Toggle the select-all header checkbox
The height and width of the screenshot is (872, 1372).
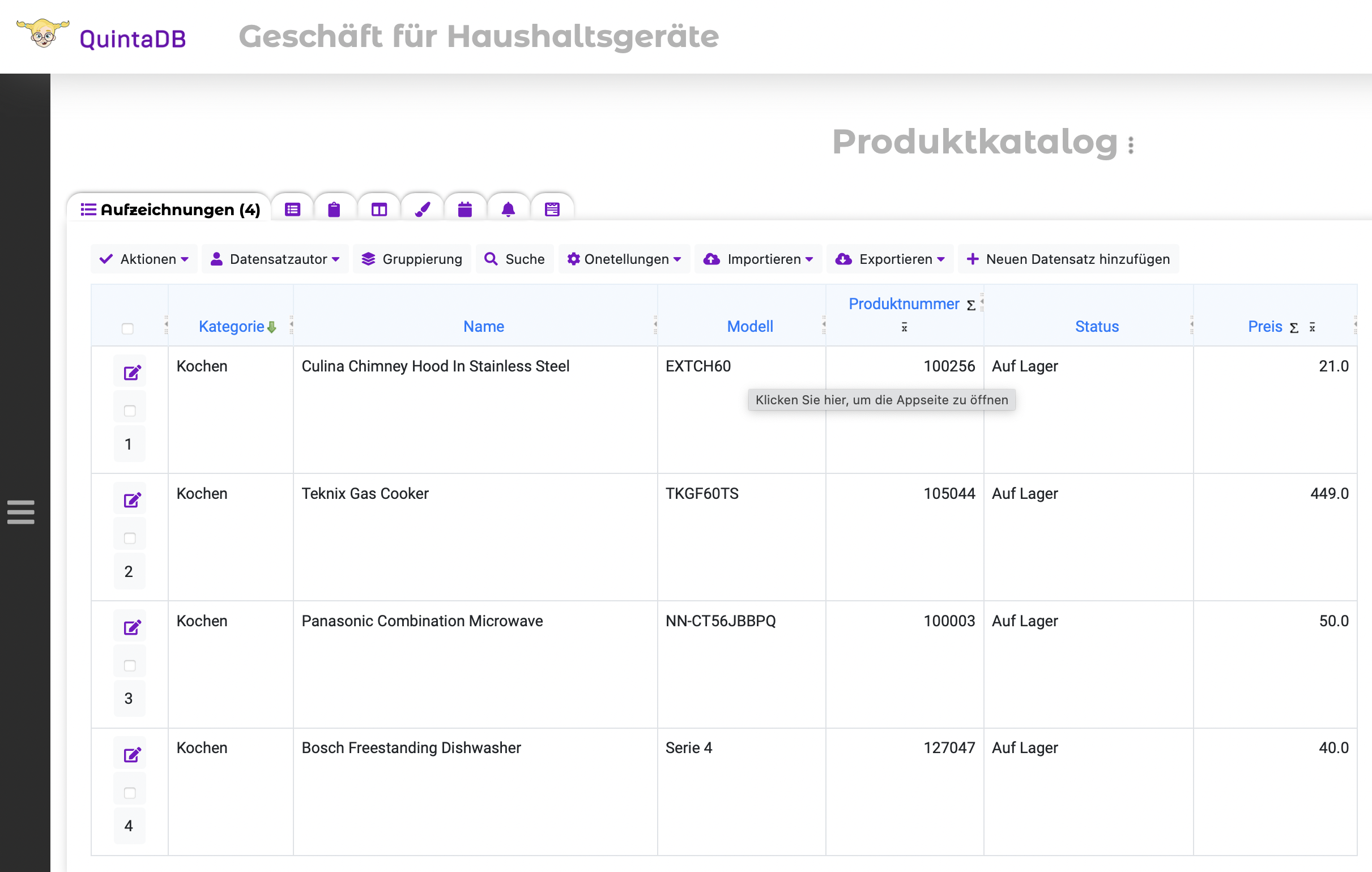(127, 328)
